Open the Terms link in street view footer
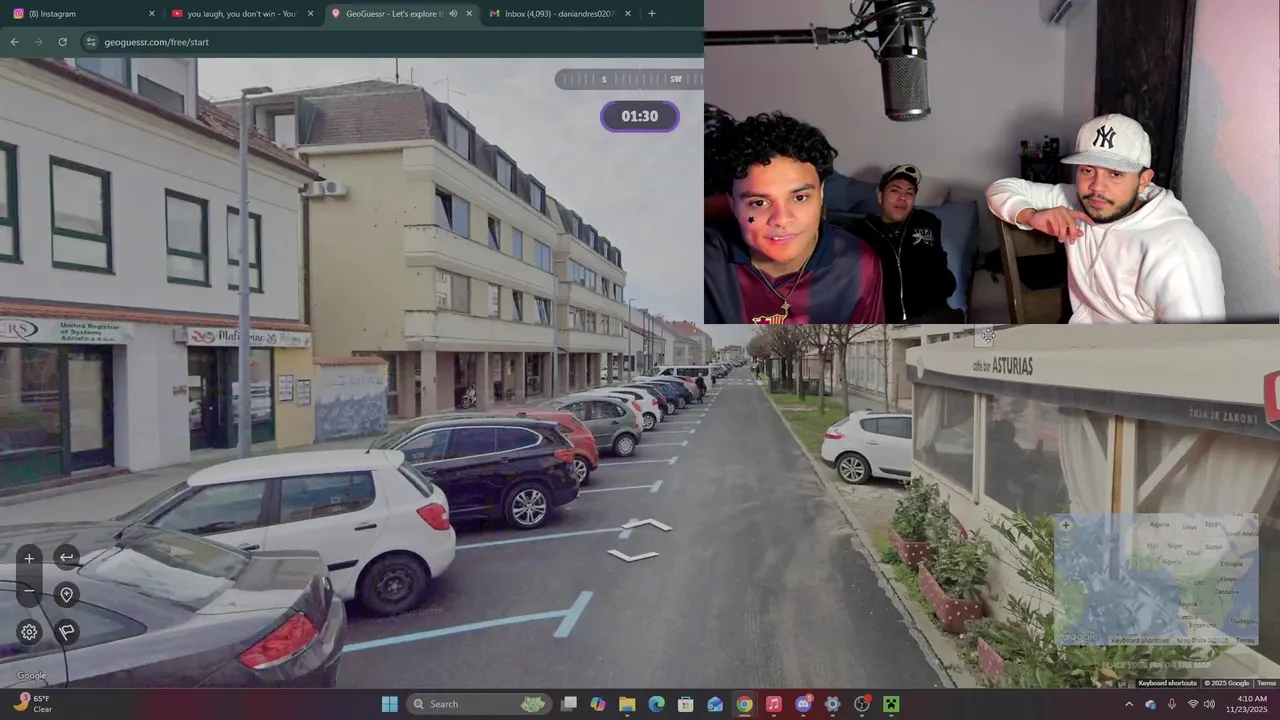This screenshot has height=720, width=1280. [1266, 683]
